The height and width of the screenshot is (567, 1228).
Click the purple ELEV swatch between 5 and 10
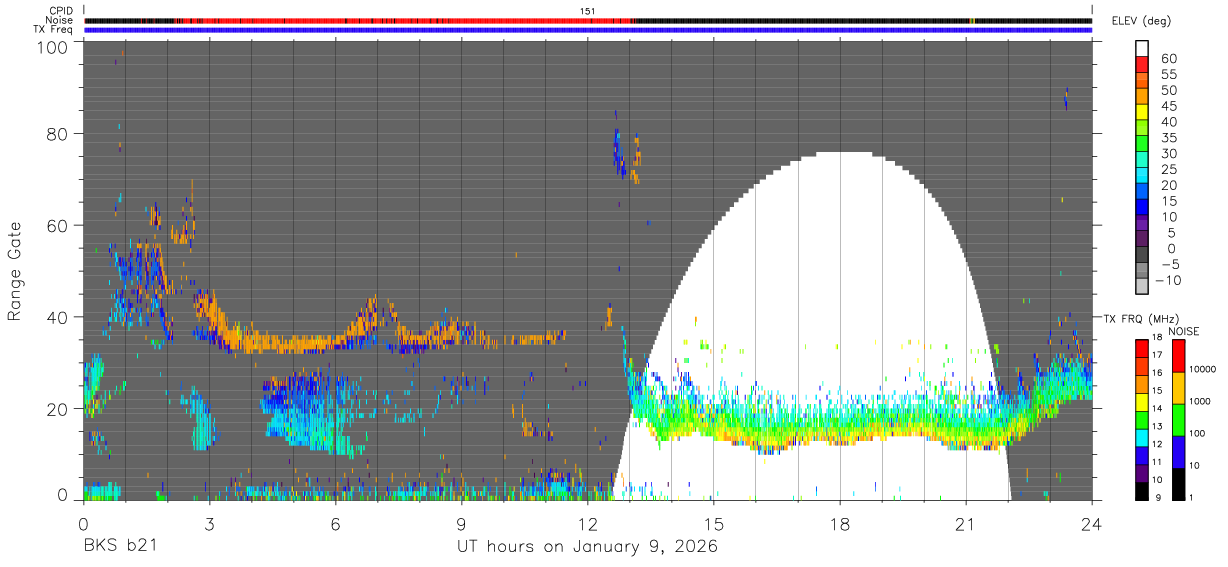click(x=1142, y=224)
